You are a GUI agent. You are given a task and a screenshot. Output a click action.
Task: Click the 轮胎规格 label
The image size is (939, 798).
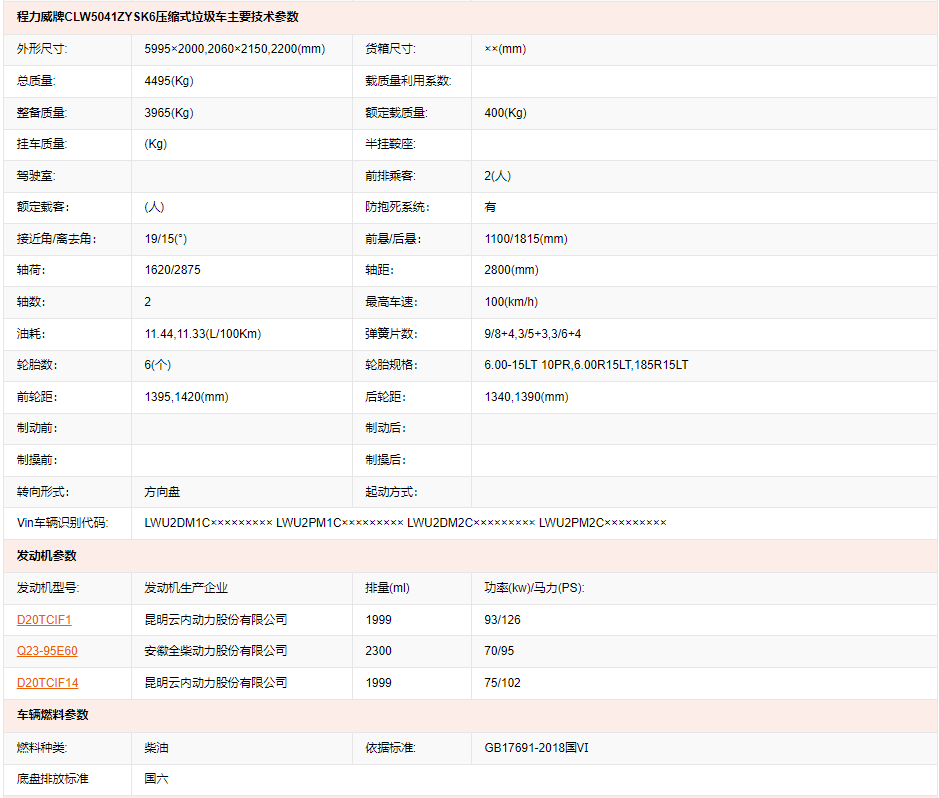(x=391, y=365)
